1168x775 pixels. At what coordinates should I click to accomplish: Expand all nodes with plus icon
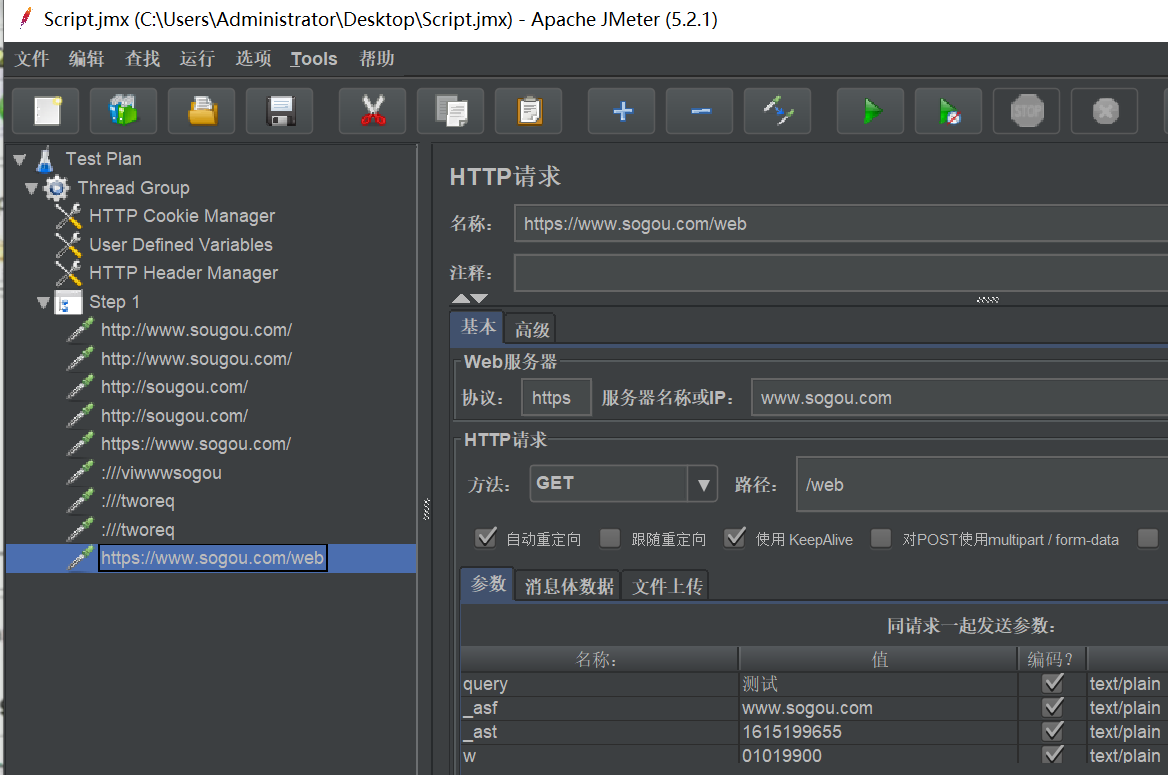click(622, 111)
